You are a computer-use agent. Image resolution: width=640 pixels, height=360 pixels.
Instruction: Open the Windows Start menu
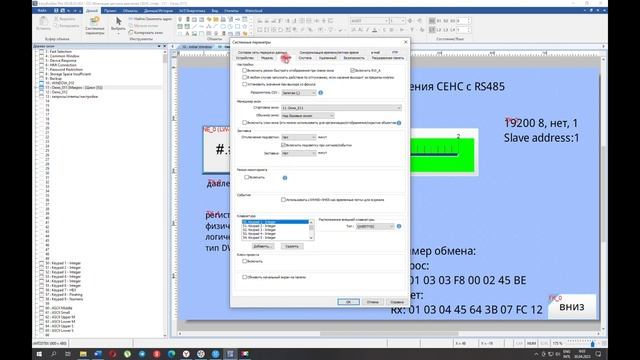click(39, 354)
